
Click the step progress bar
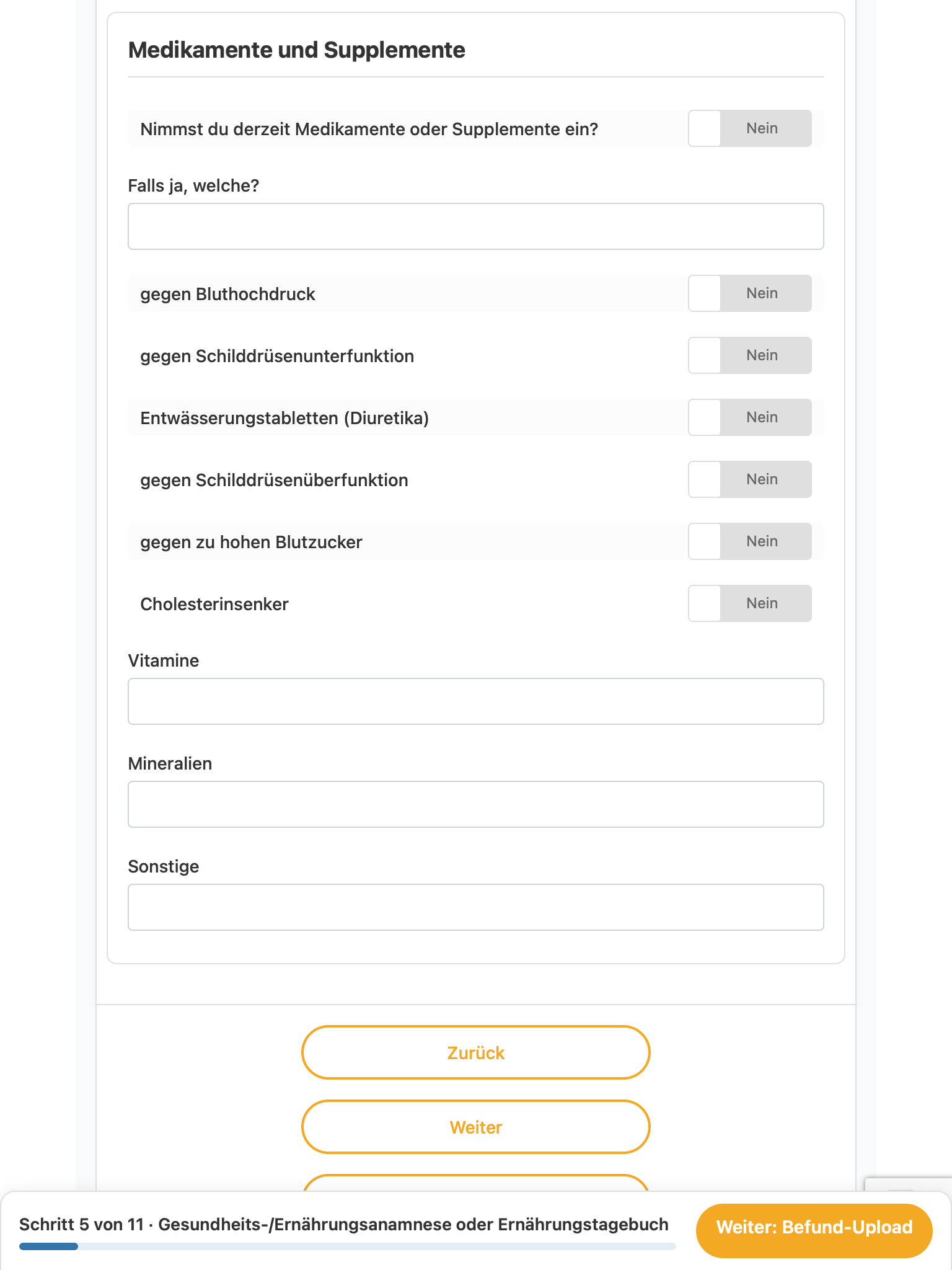(x=347, y=1246)
